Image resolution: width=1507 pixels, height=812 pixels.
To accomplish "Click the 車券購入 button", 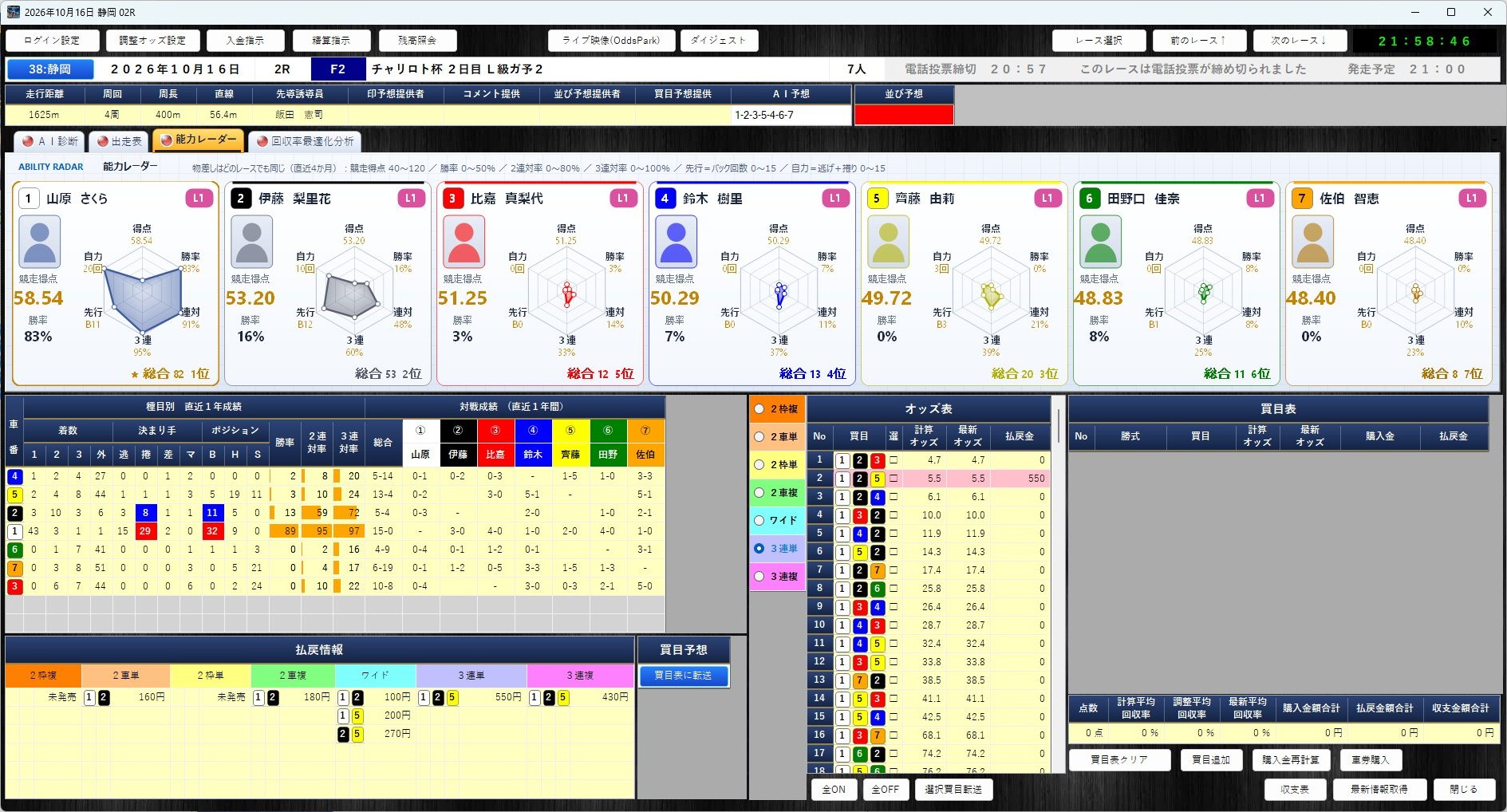I will (x=1370, y=760).
